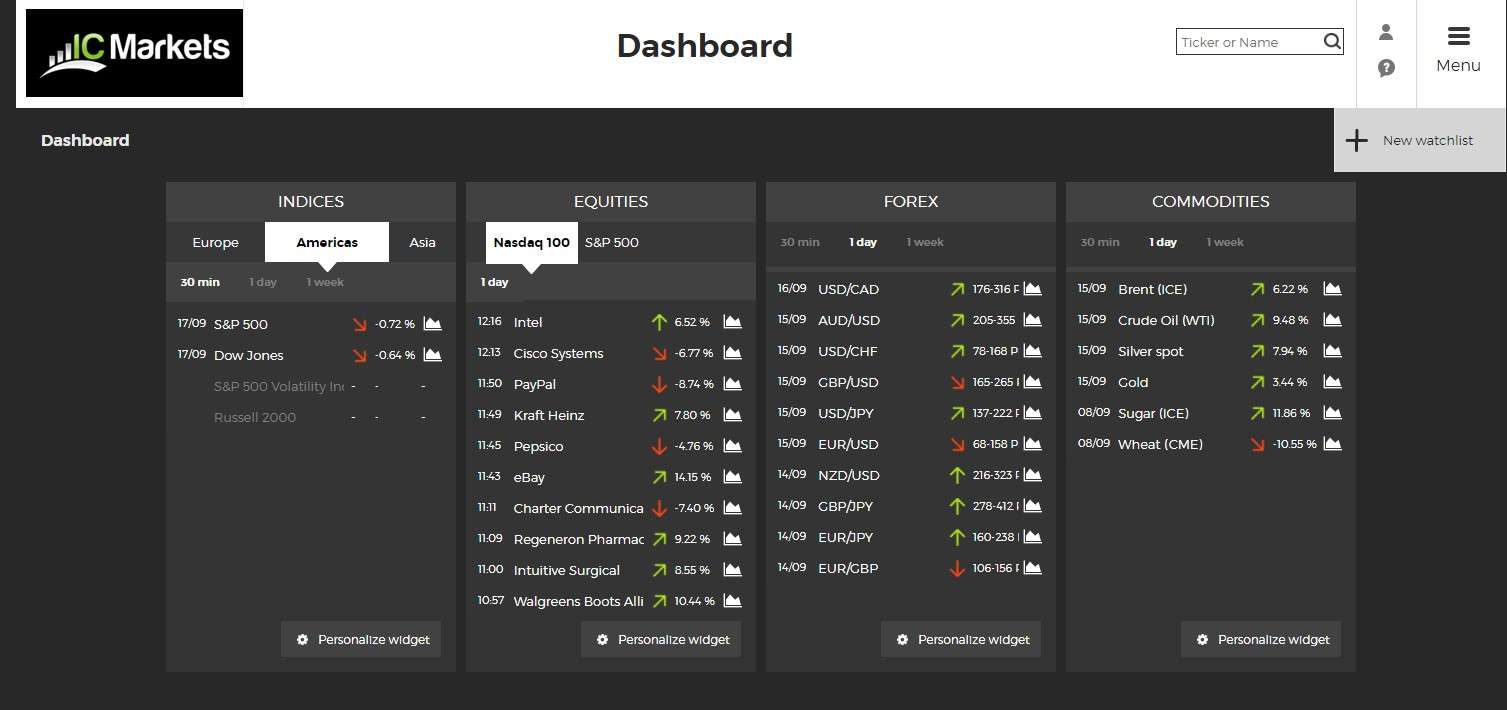Open chart icon for eBay
Viewport: 1507px width, 710px height.
pos(732,477)
